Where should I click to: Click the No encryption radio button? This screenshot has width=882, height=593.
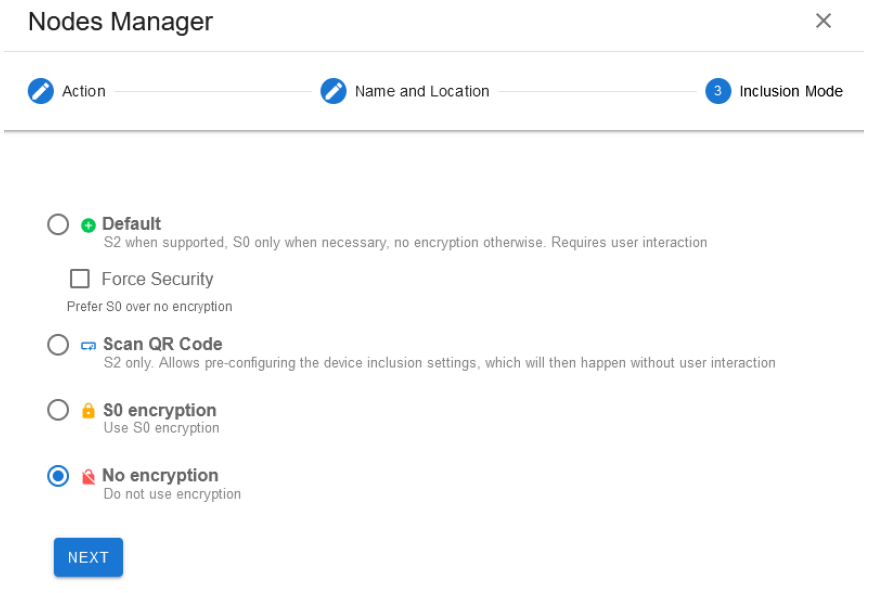tap(58, 476)
